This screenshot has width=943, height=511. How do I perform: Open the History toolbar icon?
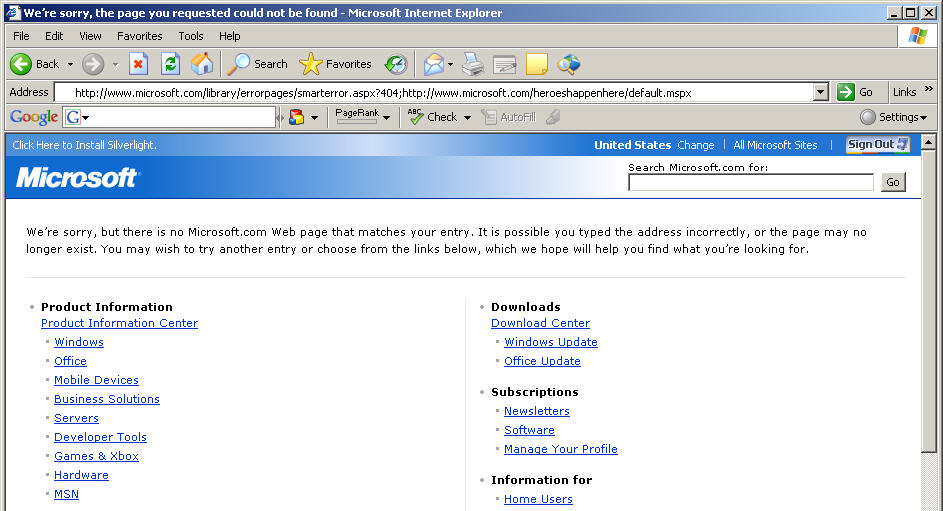396,64
